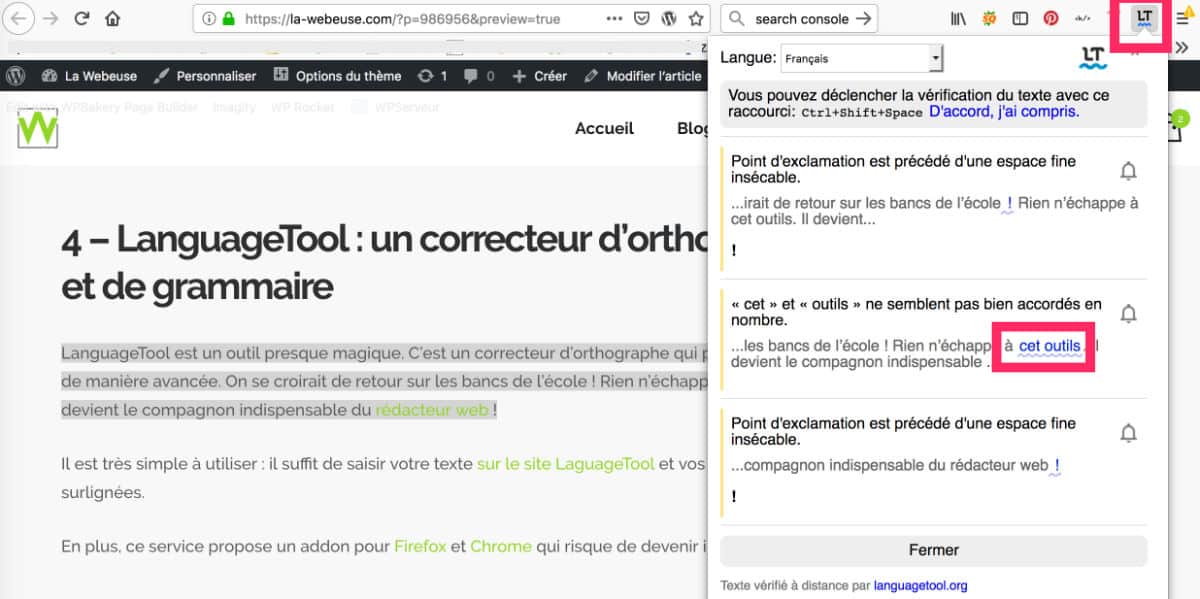Go to Accueil in the site navigation
This screenshot has width=1200, height=599.
coord(604,128)
